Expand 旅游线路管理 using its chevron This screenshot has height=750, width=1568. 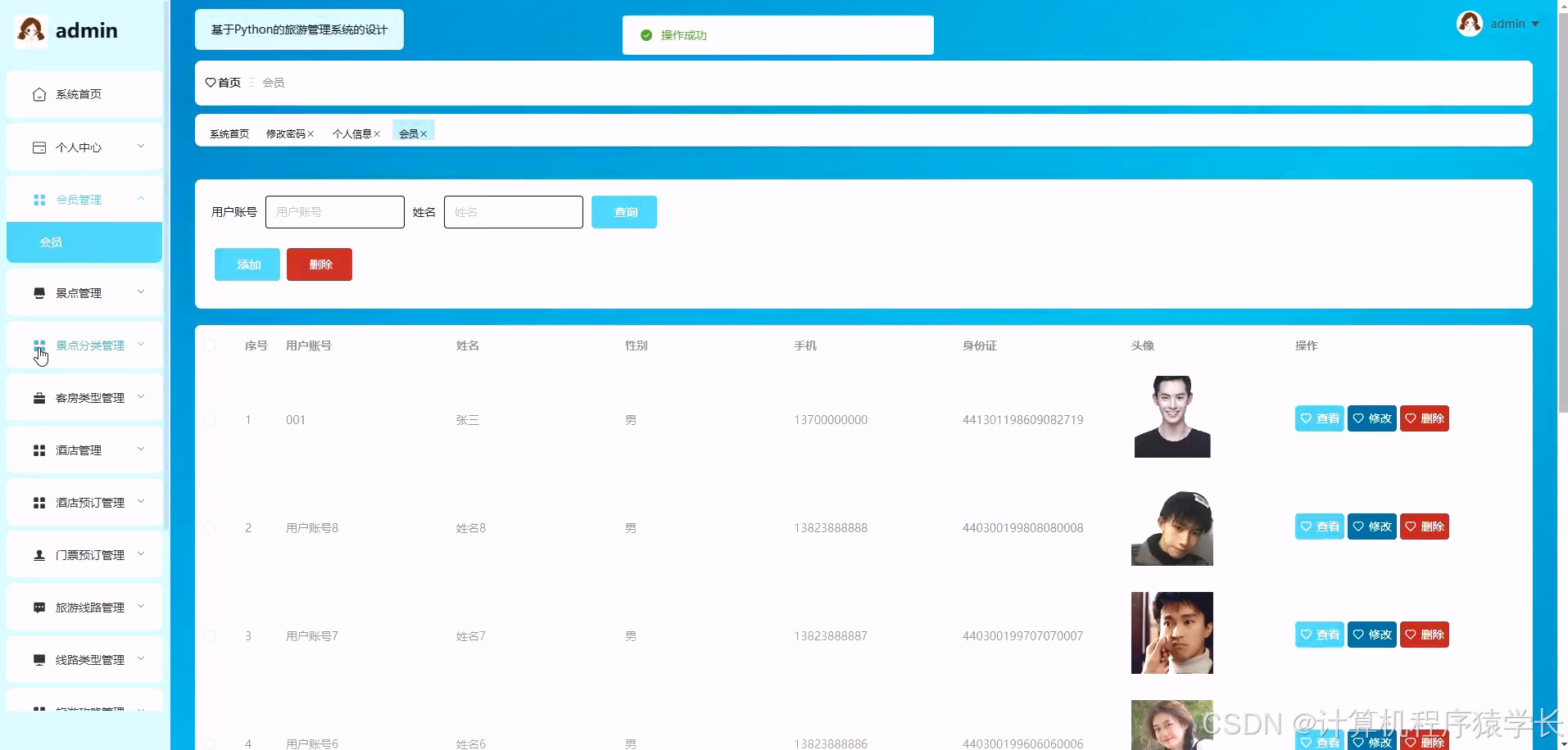point(141,607)
